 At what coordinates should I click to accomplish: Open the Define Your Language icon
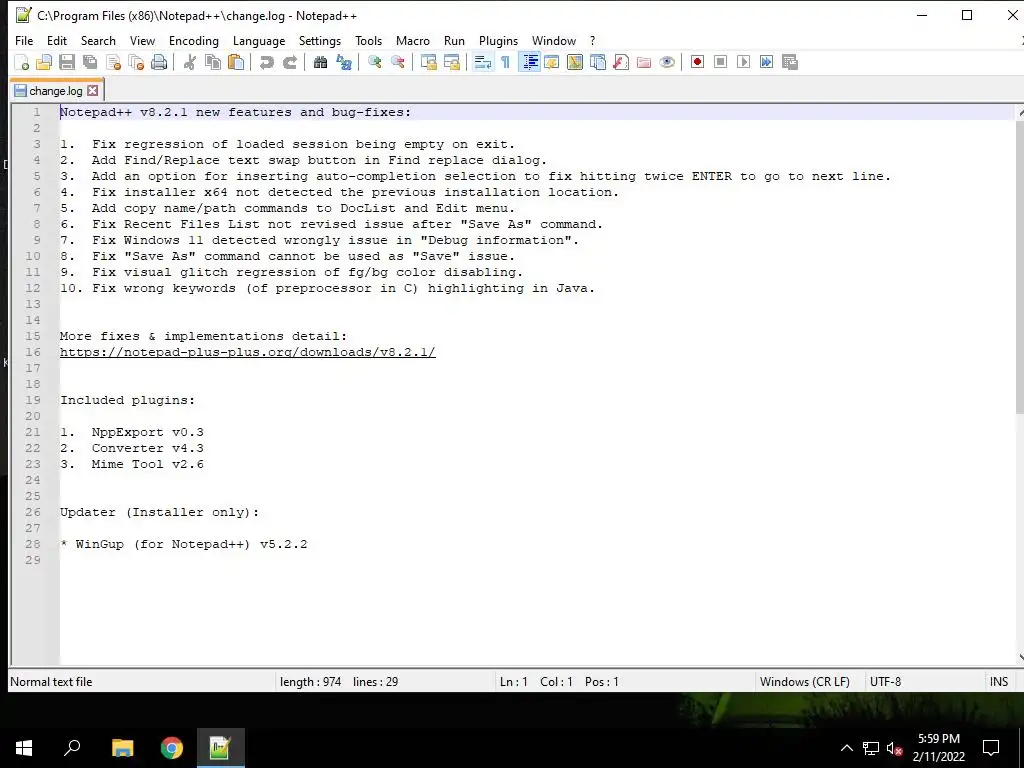pos(552,63)
